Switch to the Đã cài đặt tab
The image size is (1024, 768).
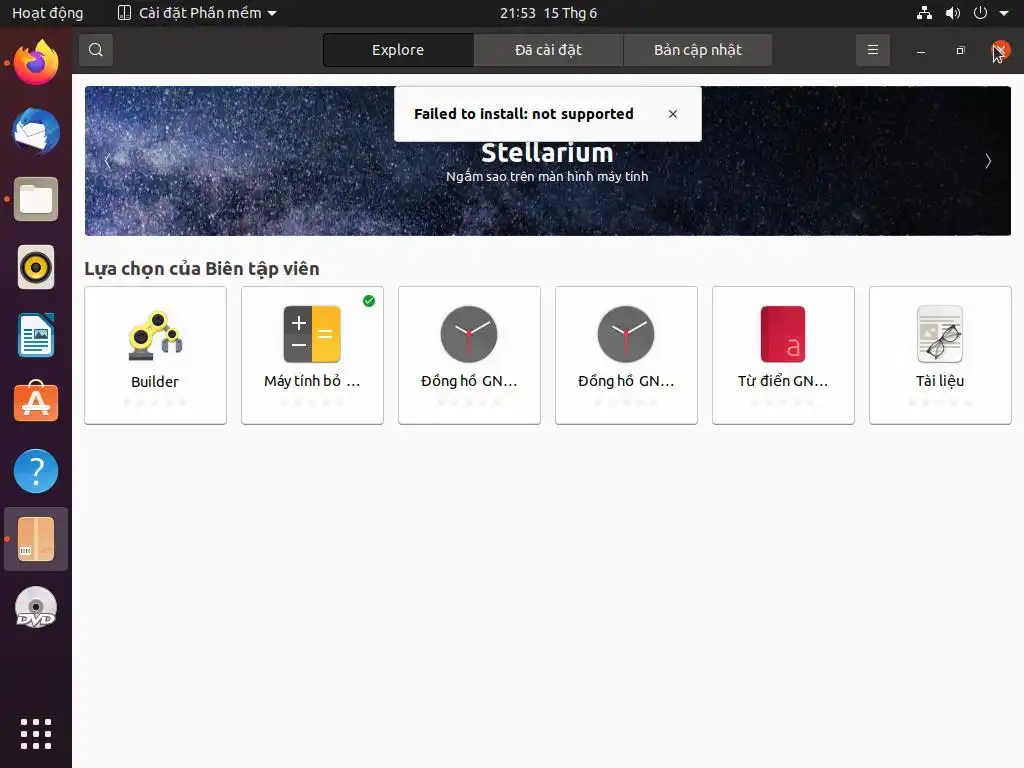click(548, 50)
